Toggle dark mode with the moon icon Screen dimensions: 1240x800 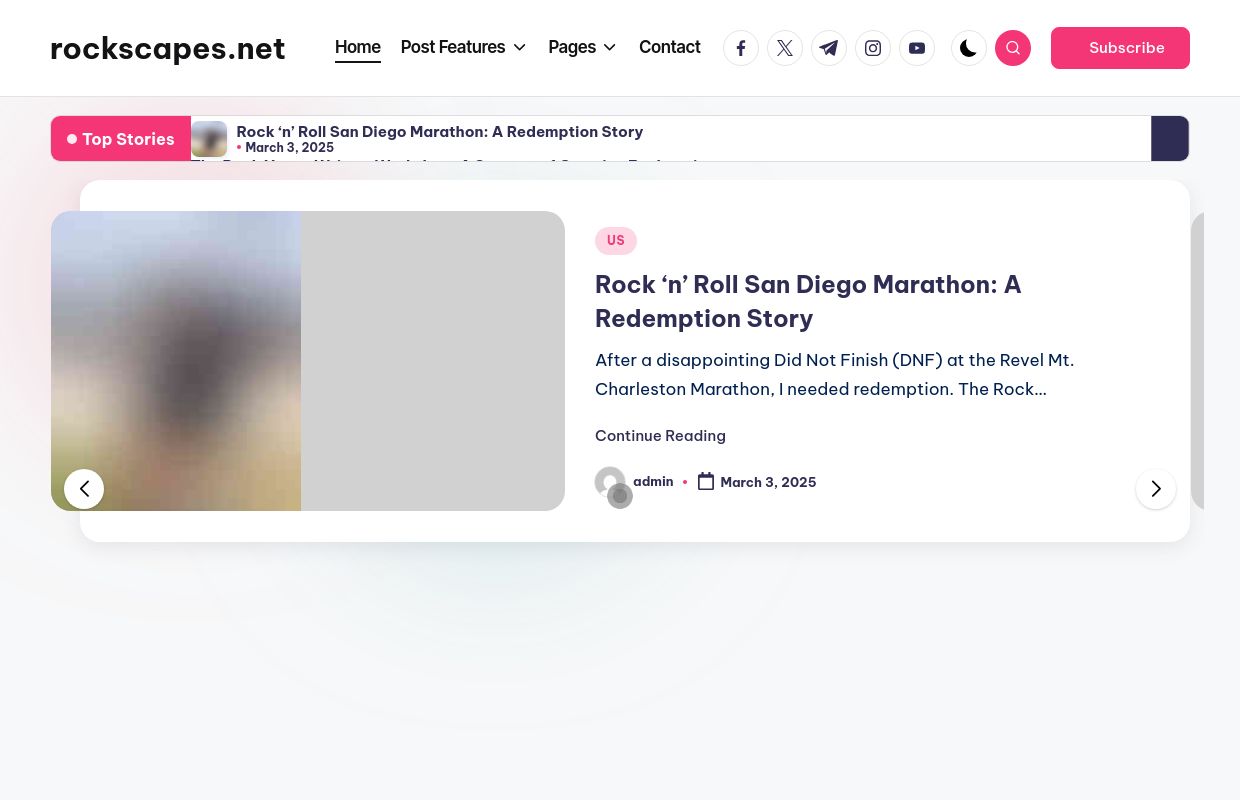pos(969,48)
